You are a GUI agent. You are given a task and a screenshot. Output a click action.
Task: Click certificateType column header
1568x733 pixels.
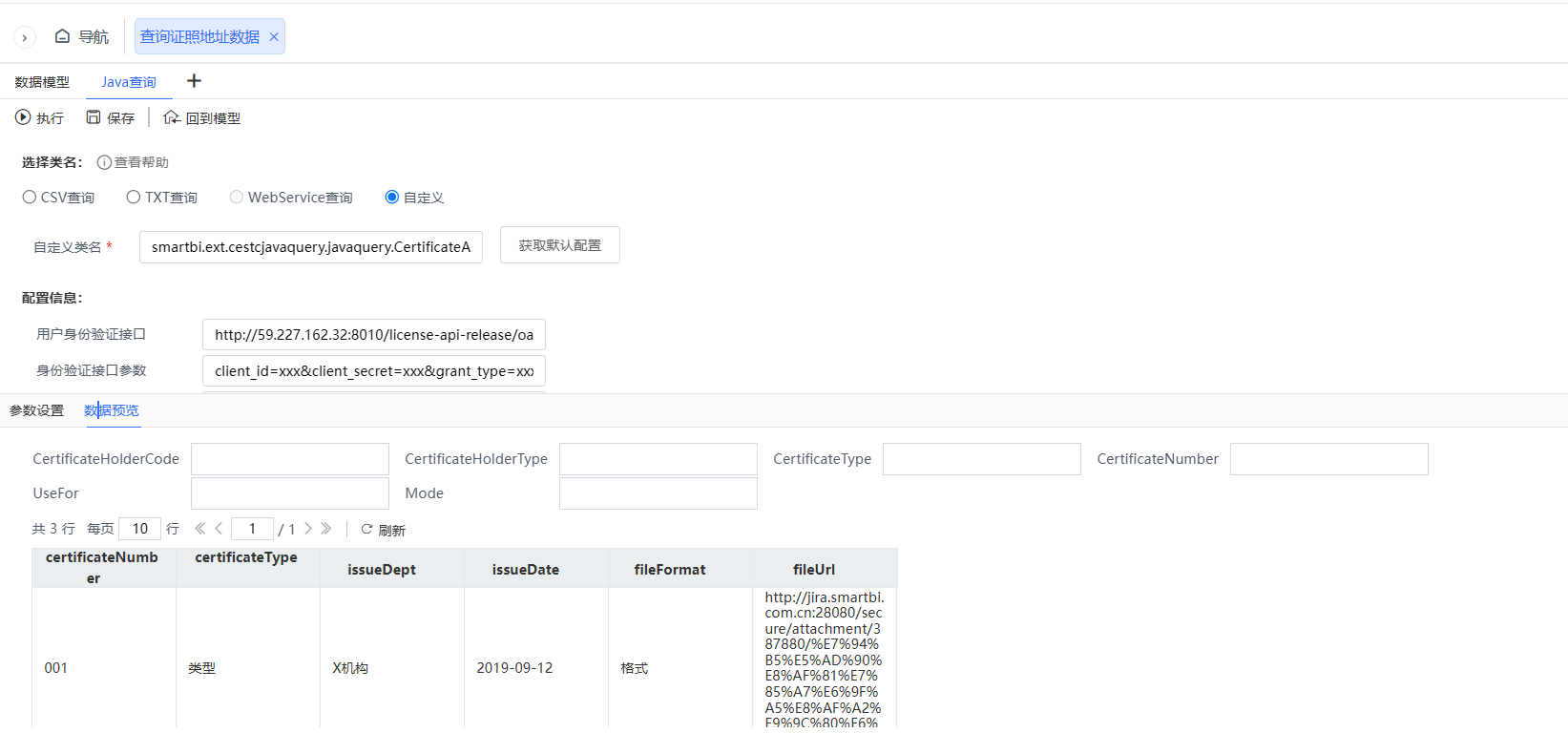pos(247,568)
